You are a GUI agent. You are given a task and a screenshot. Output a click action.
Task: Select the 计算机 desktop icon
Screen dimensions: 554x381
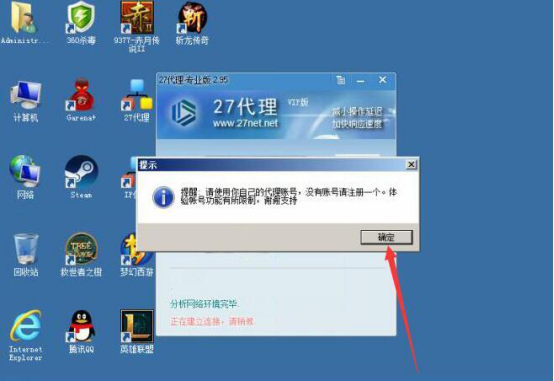coord(25,101)
